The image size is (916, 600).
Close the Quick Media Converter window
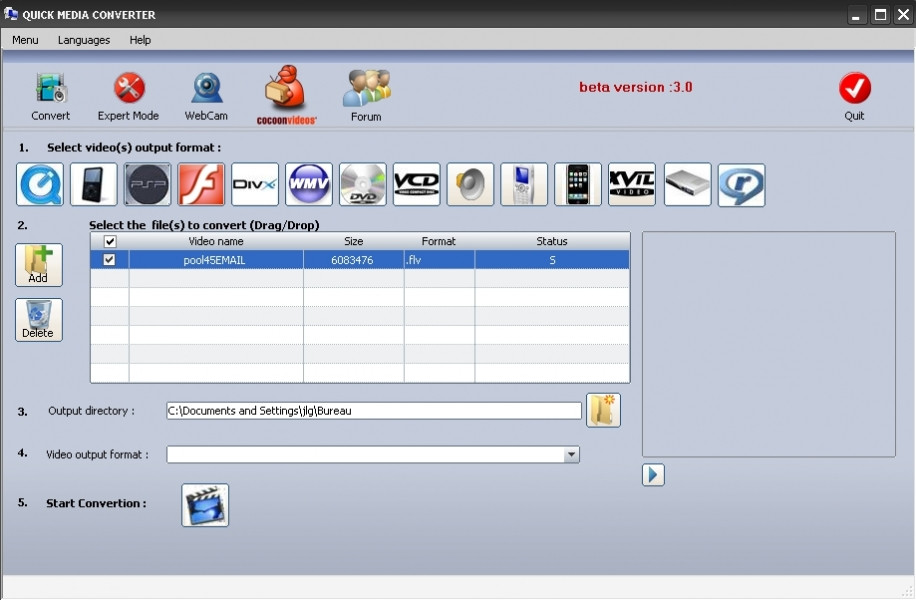point(903,15)
